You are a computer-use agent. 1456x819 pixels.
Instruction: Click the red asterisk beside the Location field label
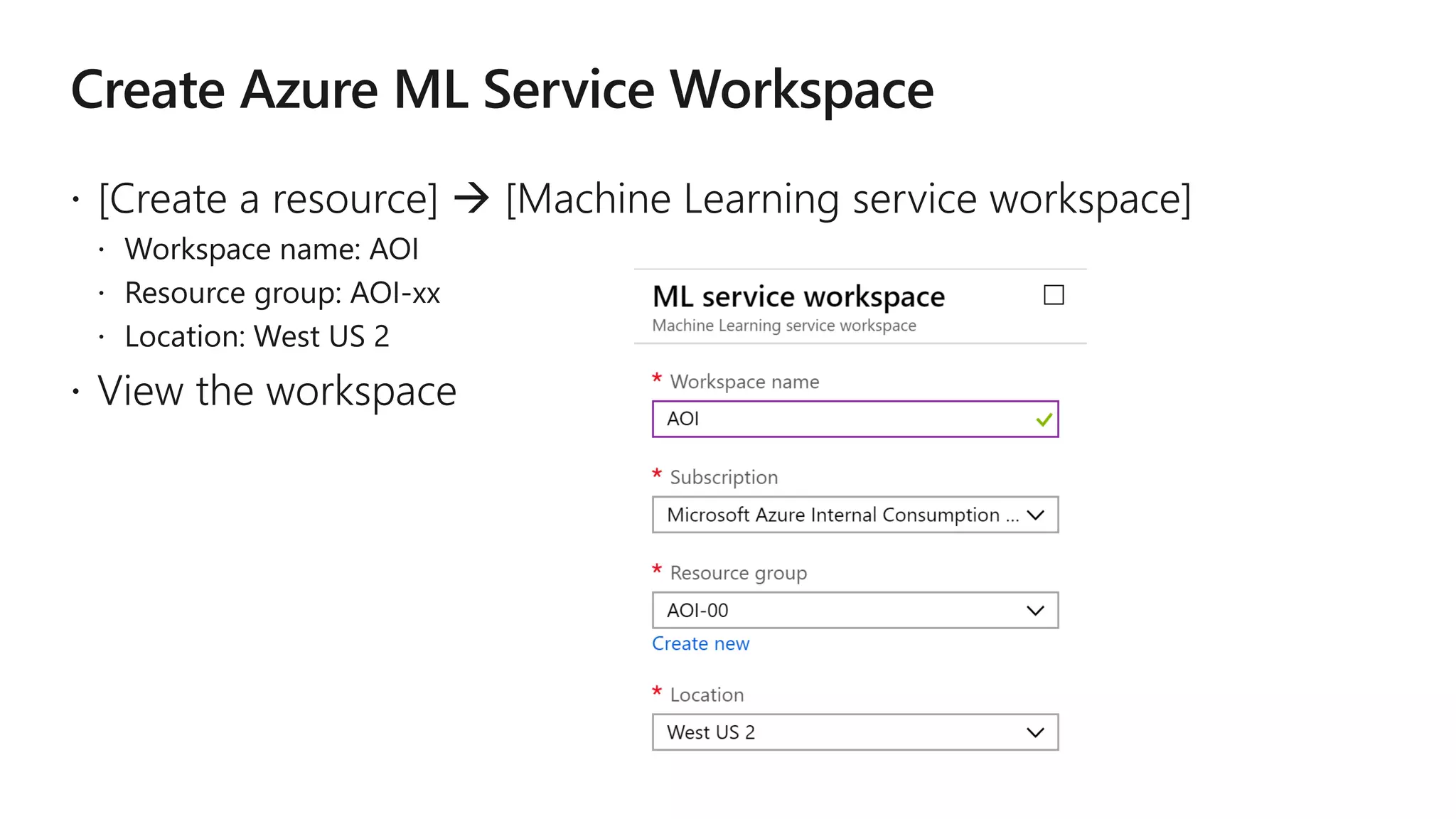click(657, 692)
